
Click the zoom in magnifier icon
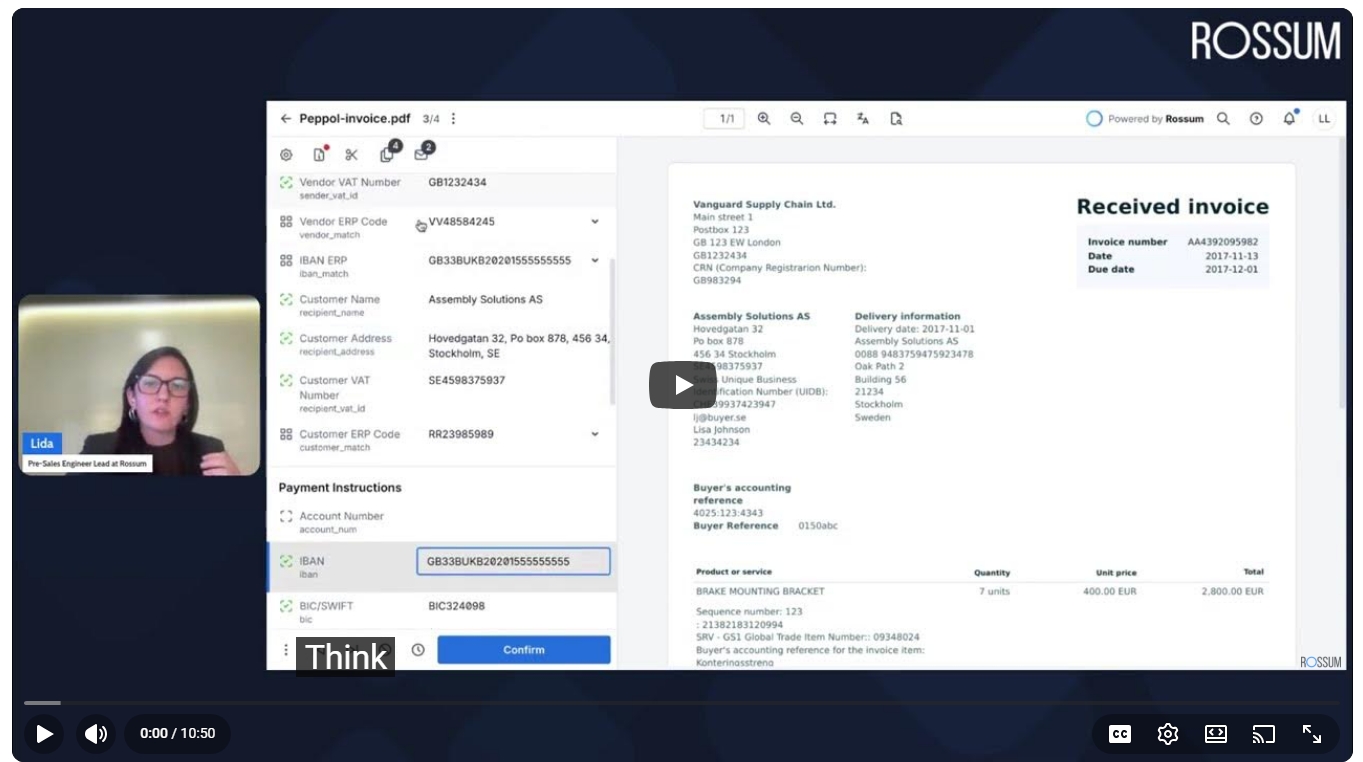point(764,118)
